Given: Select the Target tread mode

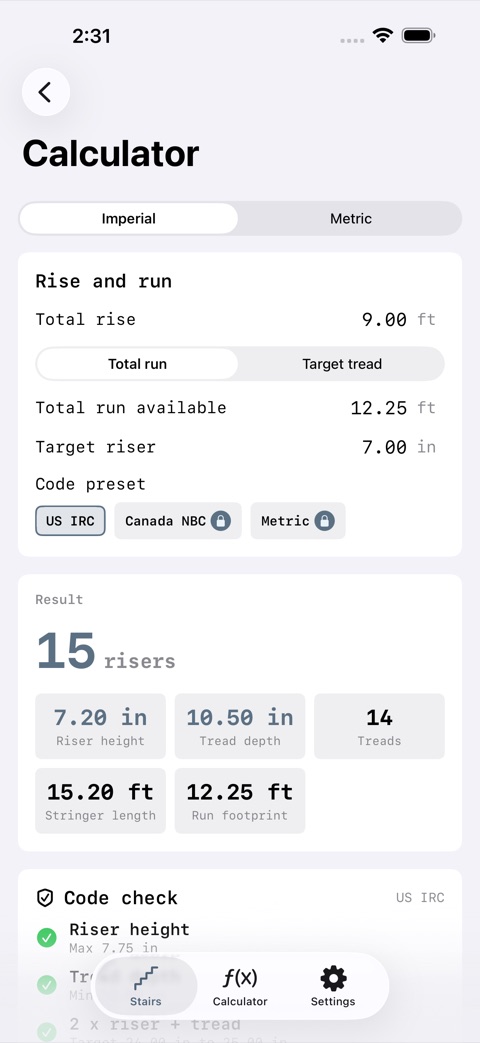Looking at the screenshot, I should tap(342, 364).
